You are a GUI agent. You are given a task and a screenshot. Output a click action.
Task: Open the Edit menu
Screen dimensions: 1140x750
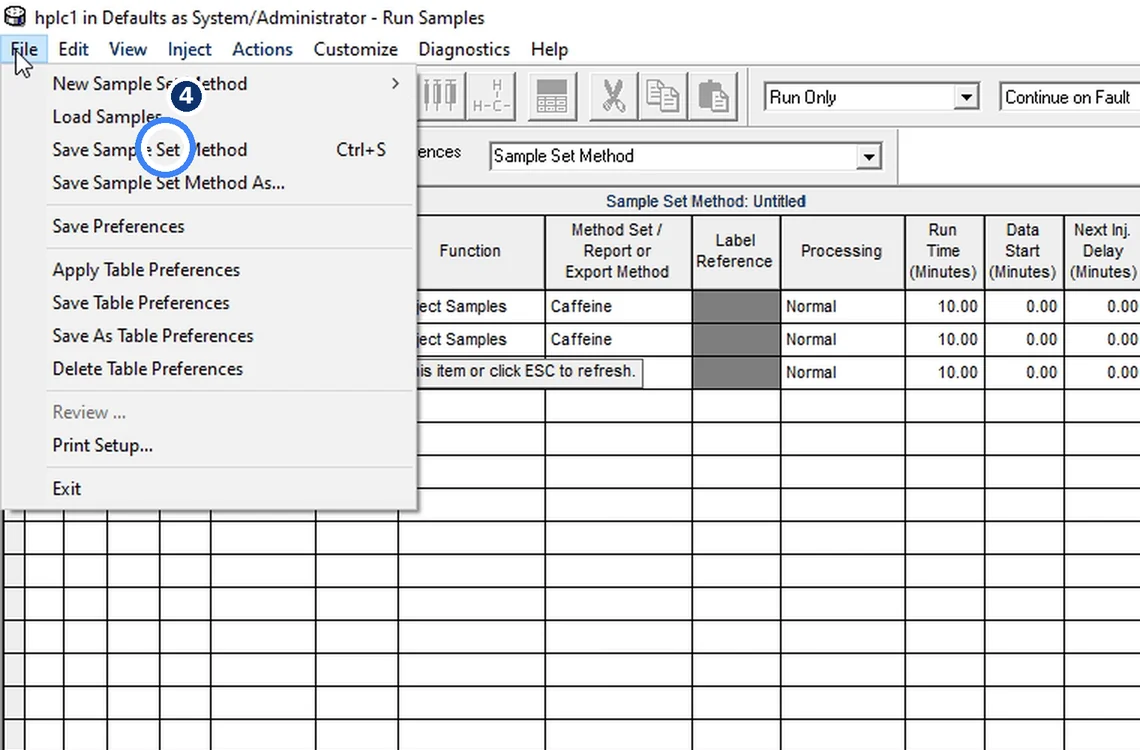(73, 49)
